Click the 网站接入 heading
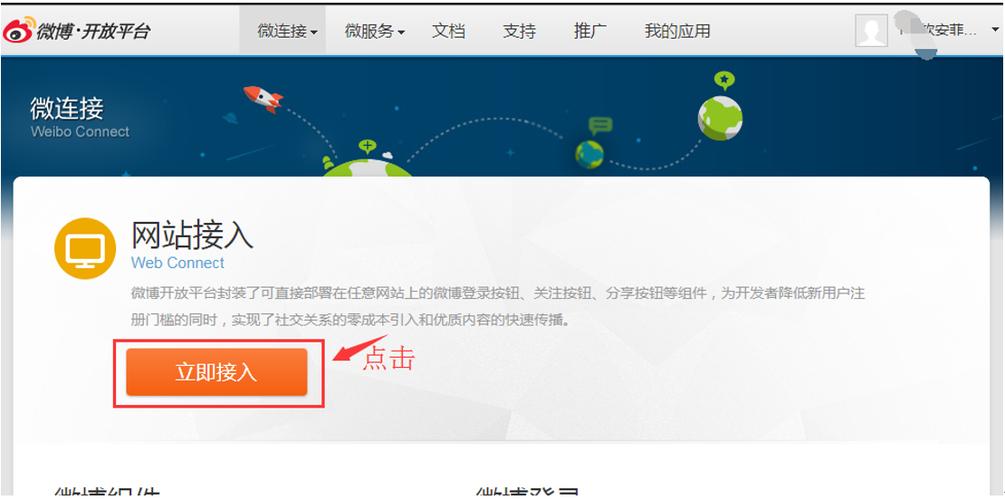1005x500 pixels. click(192, 235)
